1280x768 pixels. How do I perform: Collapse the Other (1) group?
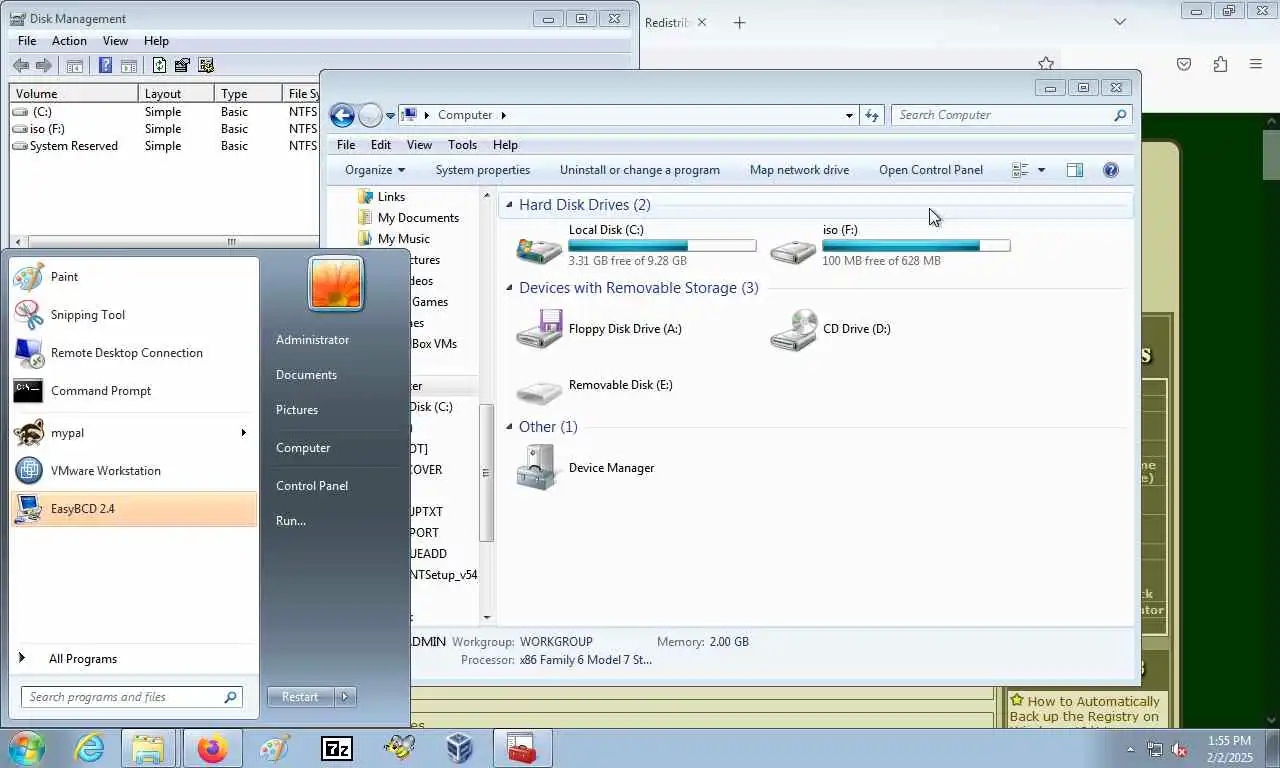pos(509,427)
